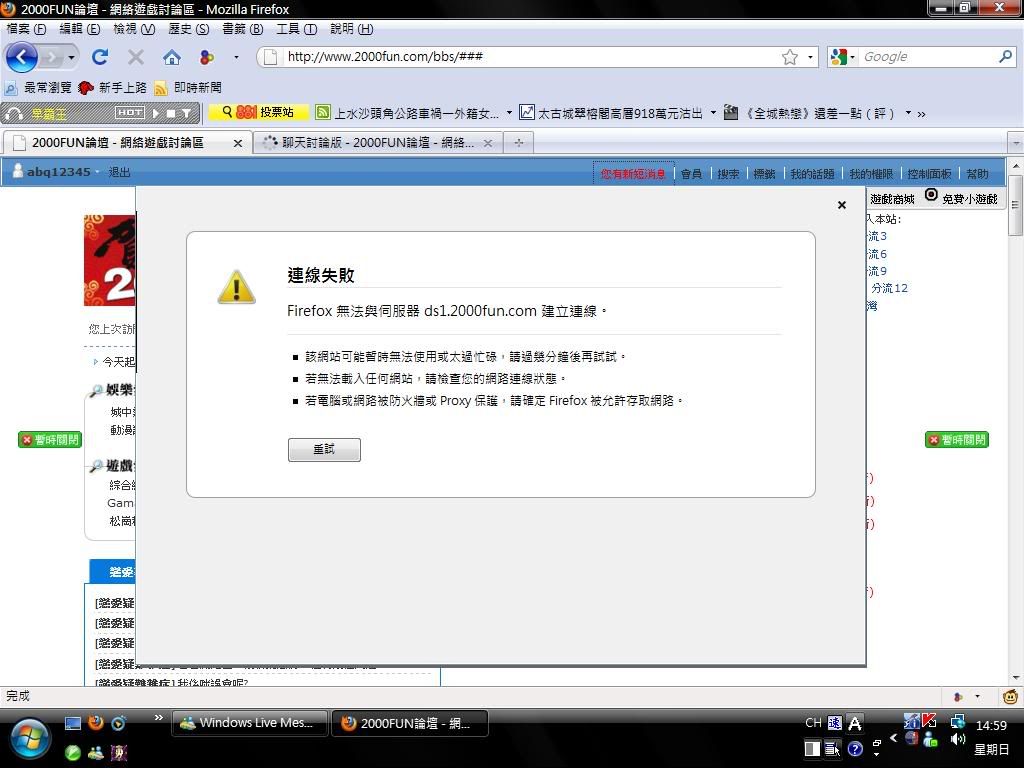Toggle right 暫時關閉 ad close button
The width and height of the screenshot is (1024, 768).
[x=956, y=440]
